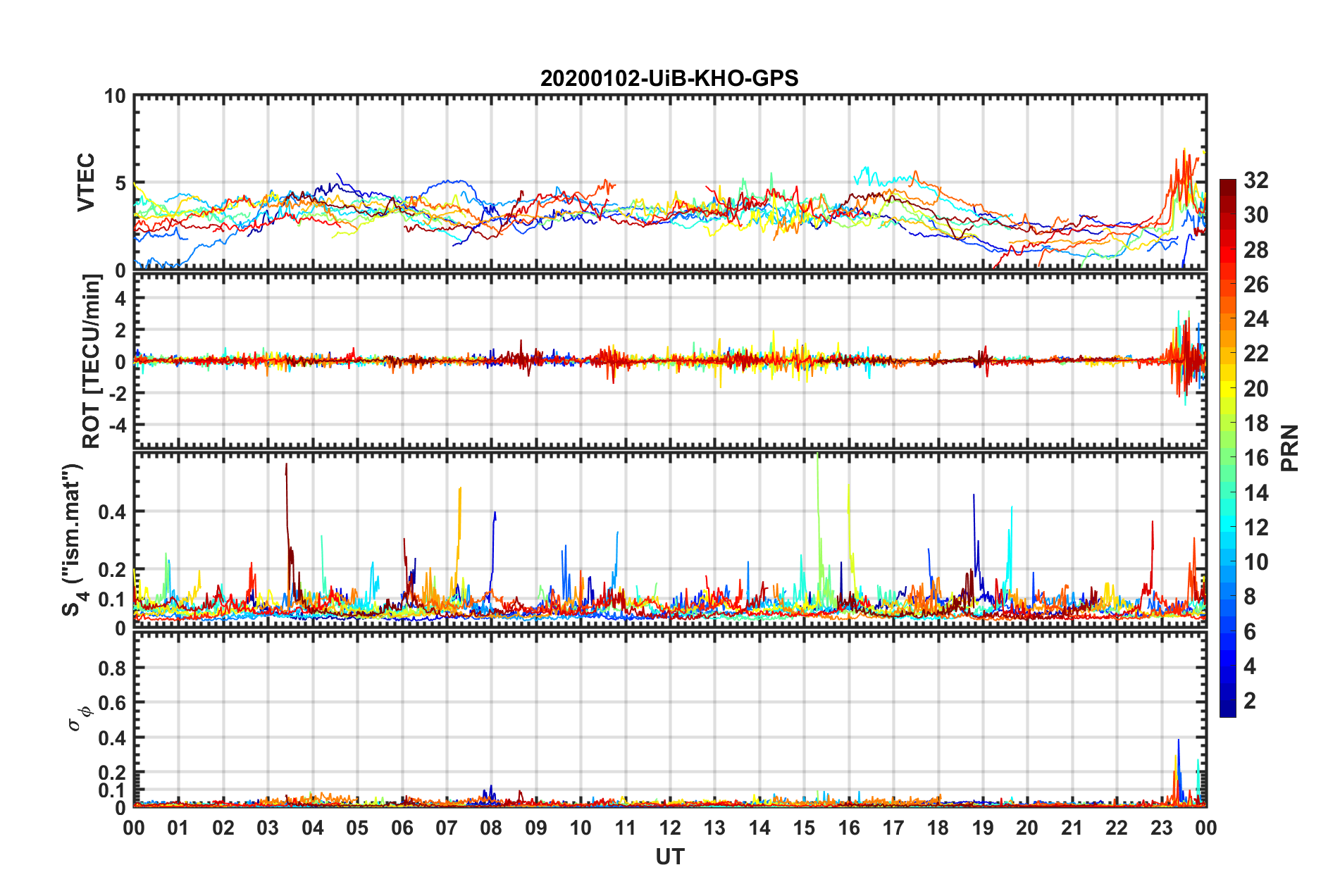This screenshot has height=896, width=1340.
Task: Click the S4 ("ism.mat") axis label
Action: pos(75,540)
